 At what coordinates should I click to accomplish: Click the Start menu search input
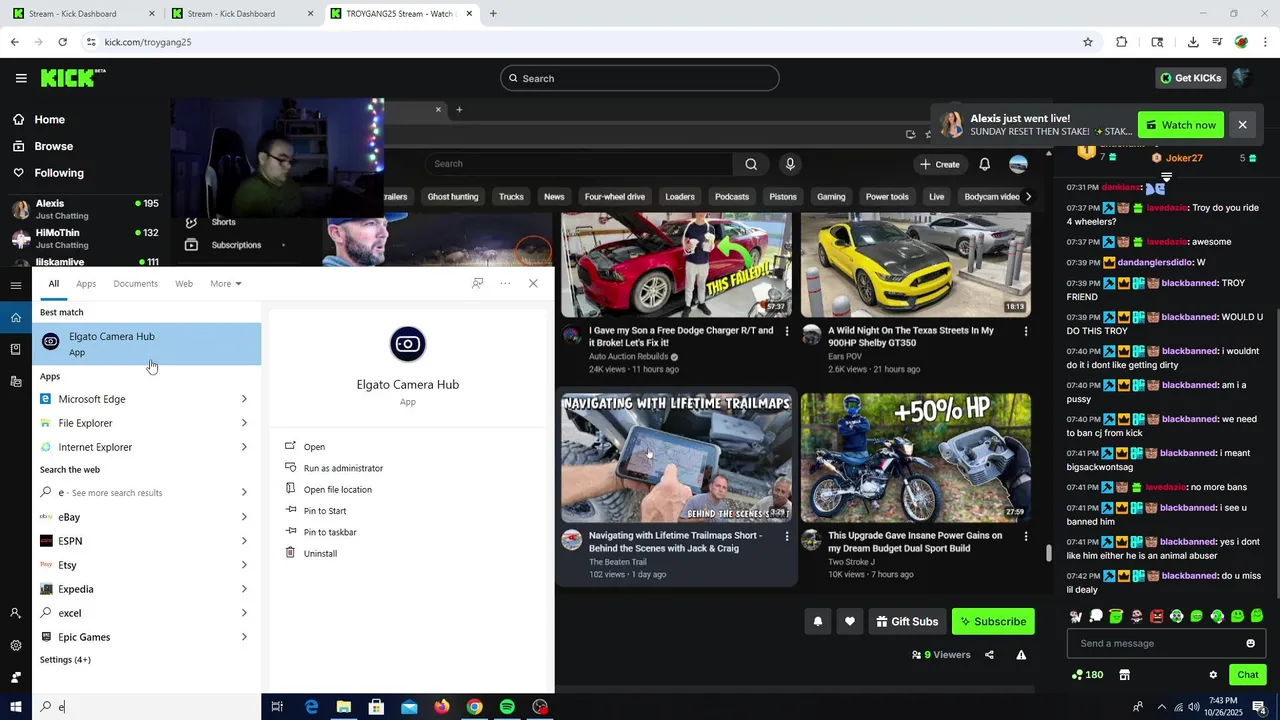(x=147, y=707)
